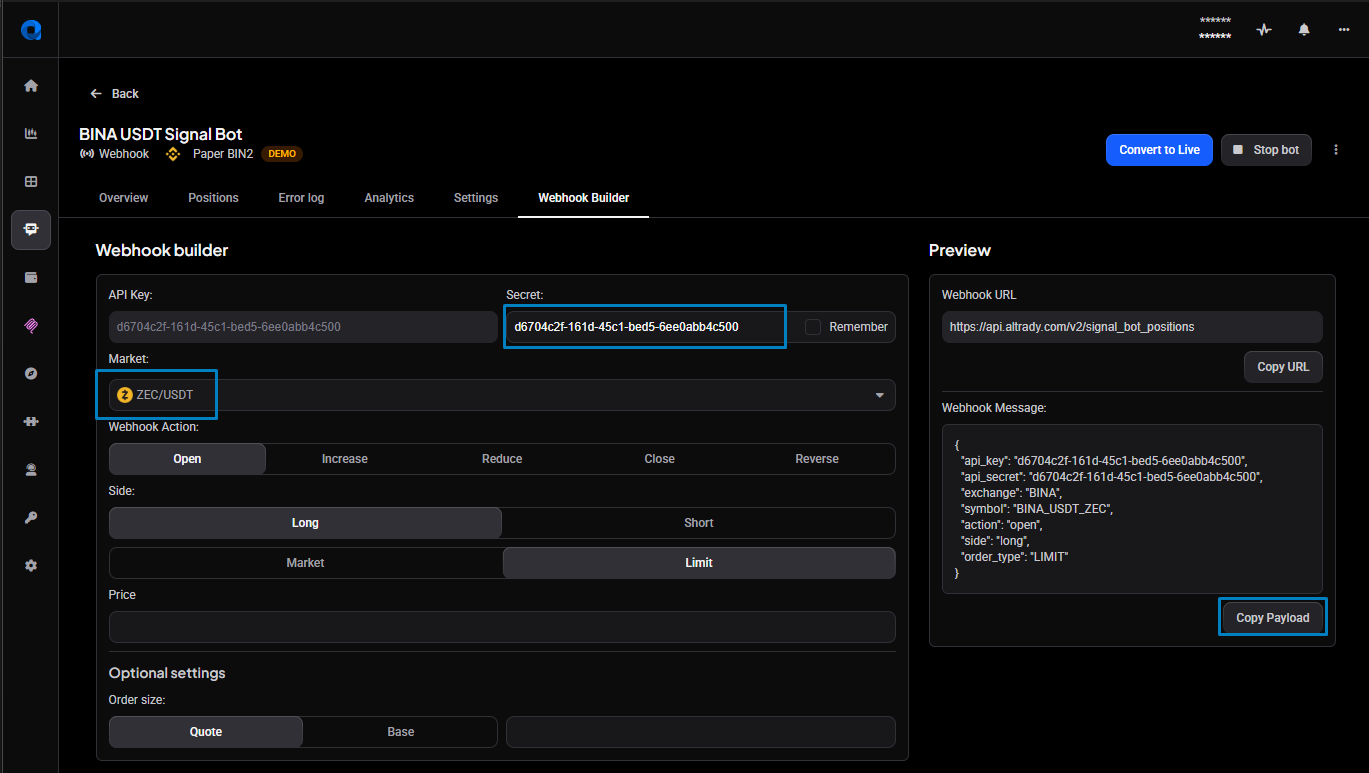Click the Back arrow
Image resolution: width=1369 pixels, height=773 pixels.
[96, 93]
